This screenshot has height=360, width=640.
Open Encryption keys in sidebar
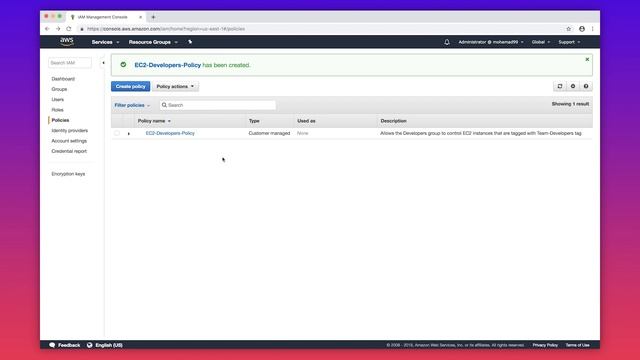click(68, 174)
